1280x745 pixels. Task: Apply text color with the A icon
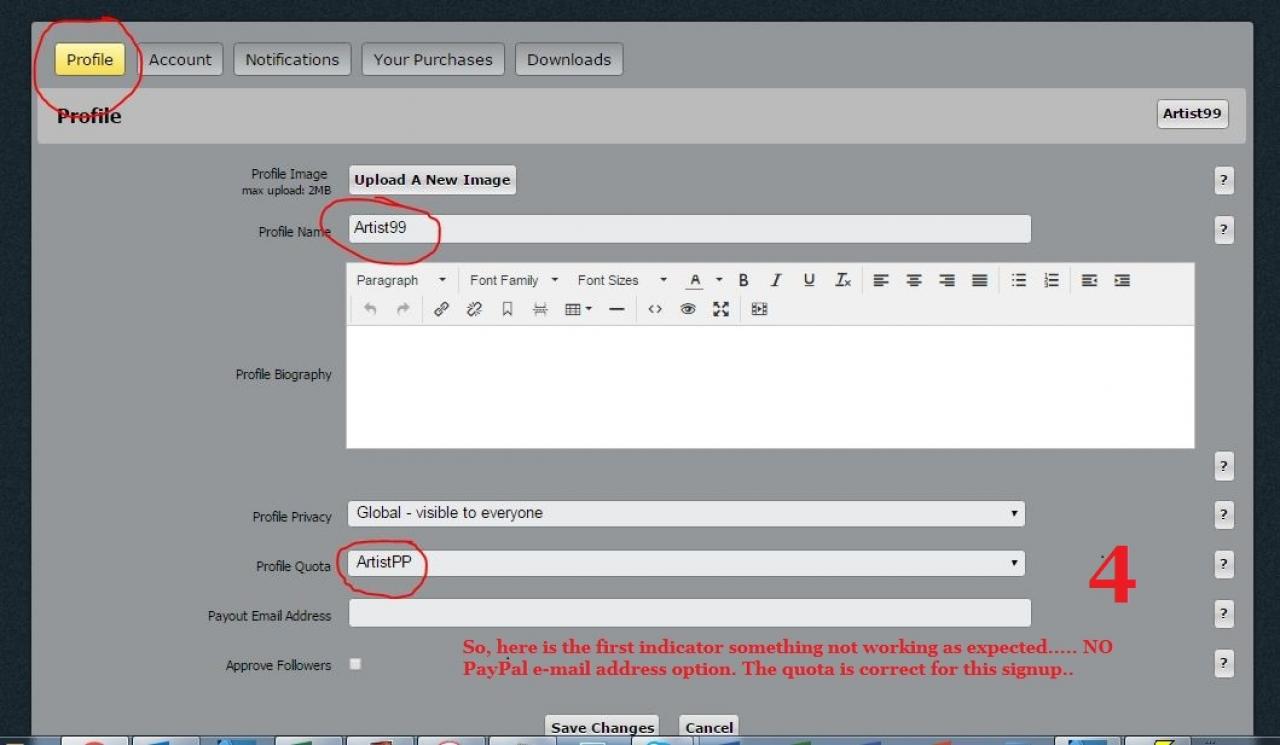pyautogui.click(x=694, y=281)
